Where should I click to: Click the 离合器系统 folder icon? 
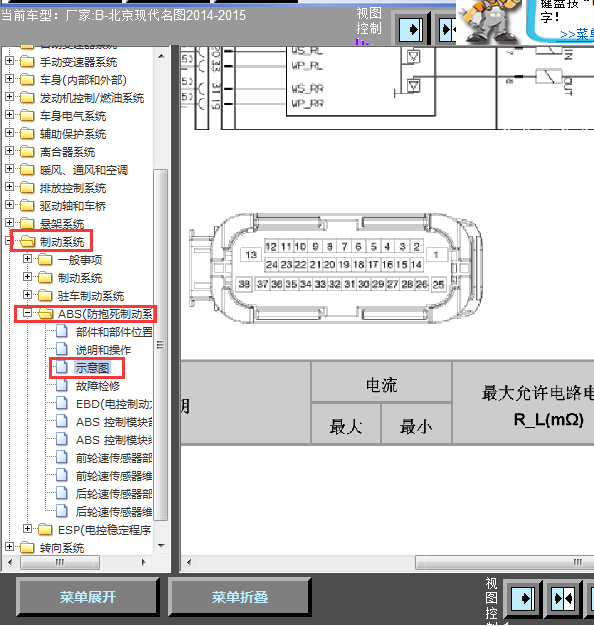27,151
